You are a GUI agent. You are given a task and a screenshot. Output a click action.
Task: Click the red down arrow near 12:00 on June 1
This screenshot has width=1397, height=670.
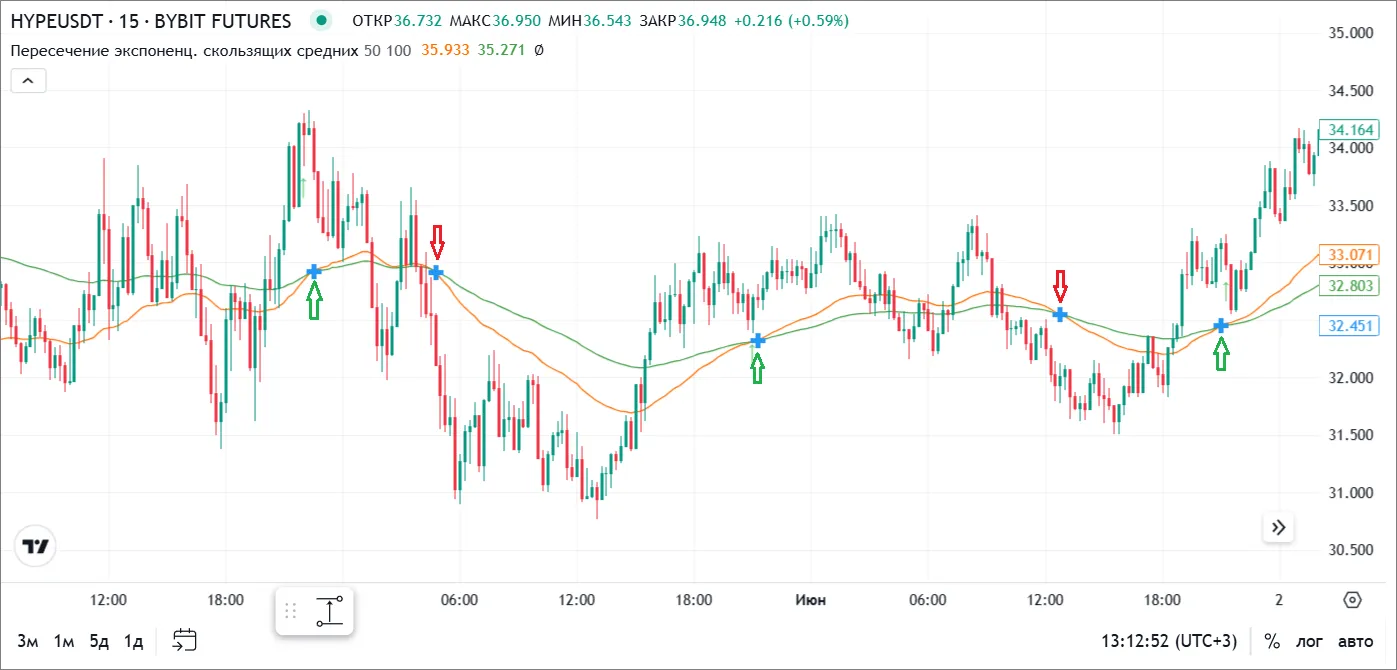(1060, 286)
